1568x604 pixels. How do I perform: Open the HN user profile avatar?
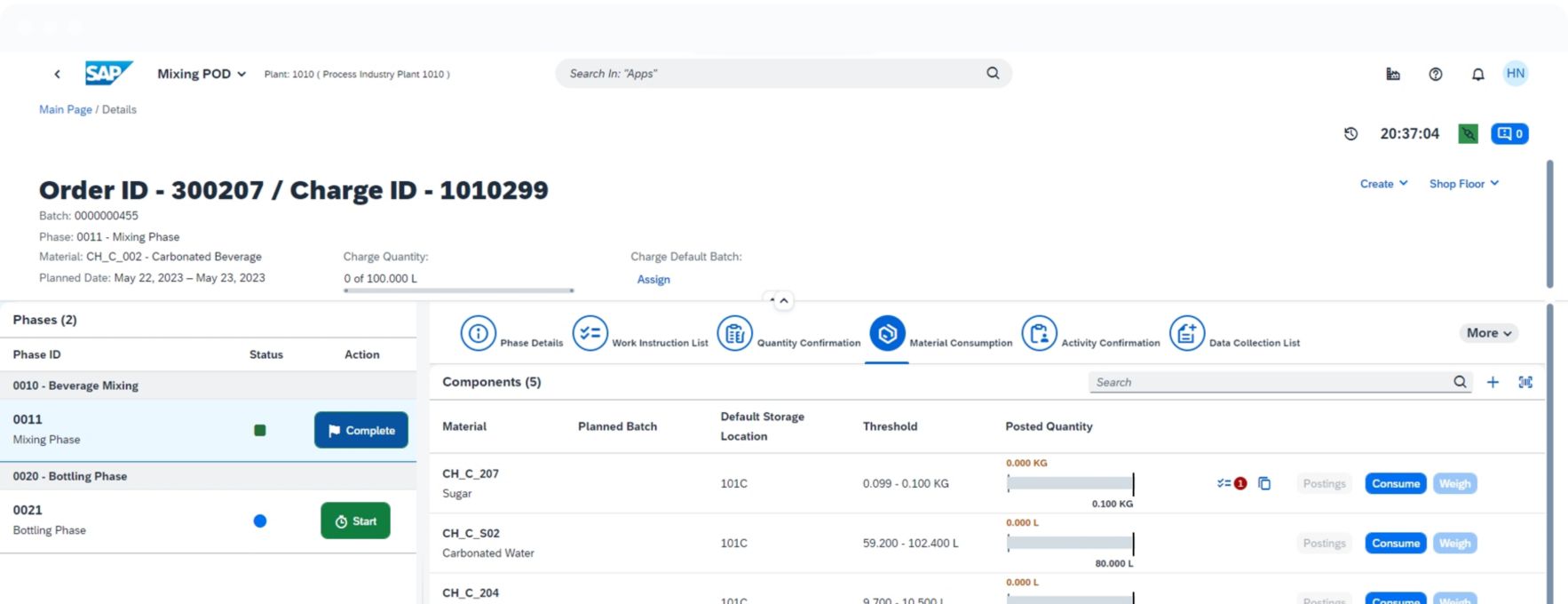1516,74
